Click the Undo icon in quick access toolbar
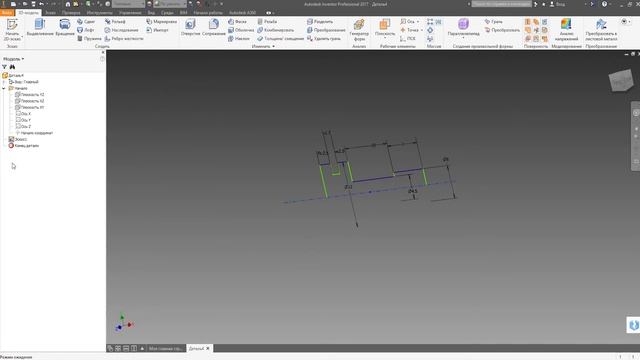 (41, 4)
